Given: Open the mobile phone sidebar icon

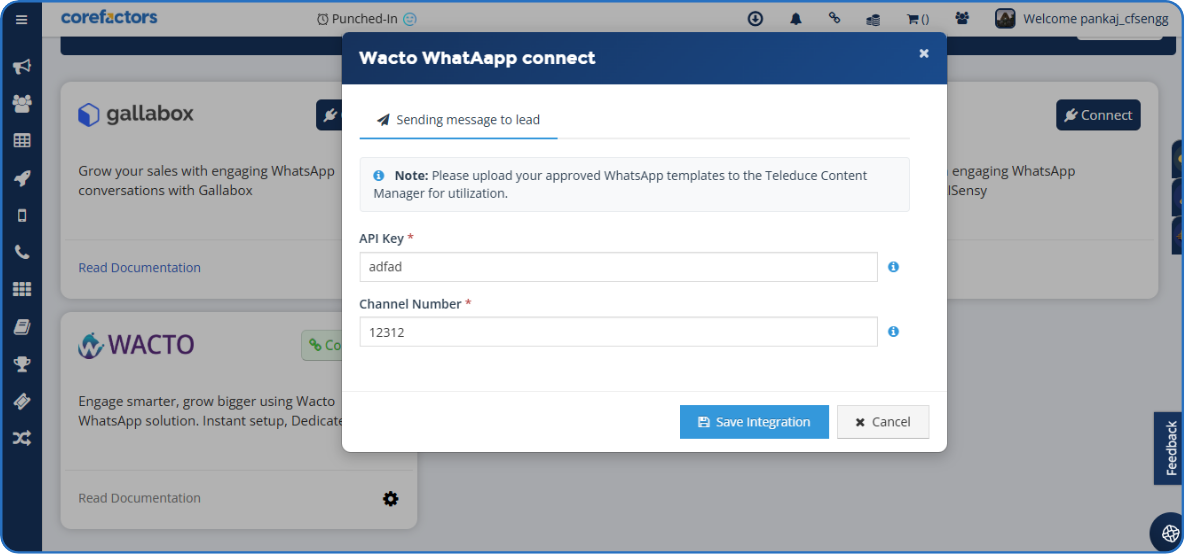Looking at the screenshot, I should pyautogui.click(x=22, y=215).
